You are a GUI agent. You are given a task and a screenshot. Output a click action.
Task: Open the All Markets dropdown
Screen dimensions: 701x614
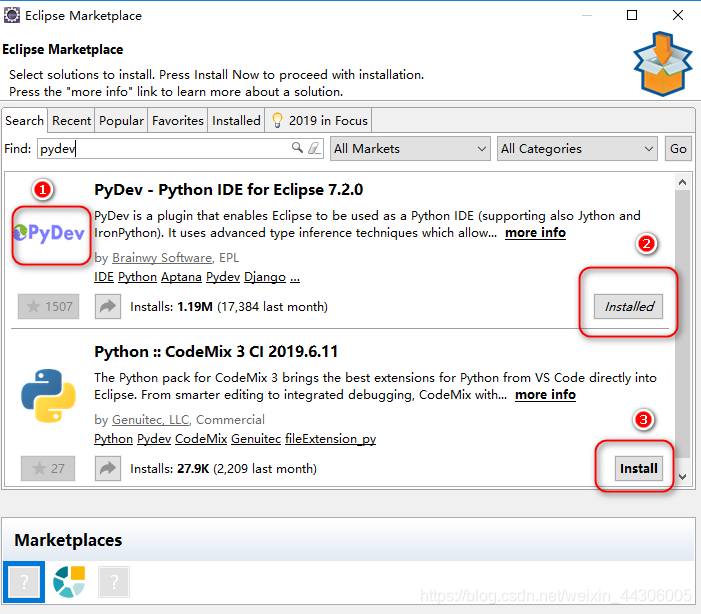pos(410,148)
